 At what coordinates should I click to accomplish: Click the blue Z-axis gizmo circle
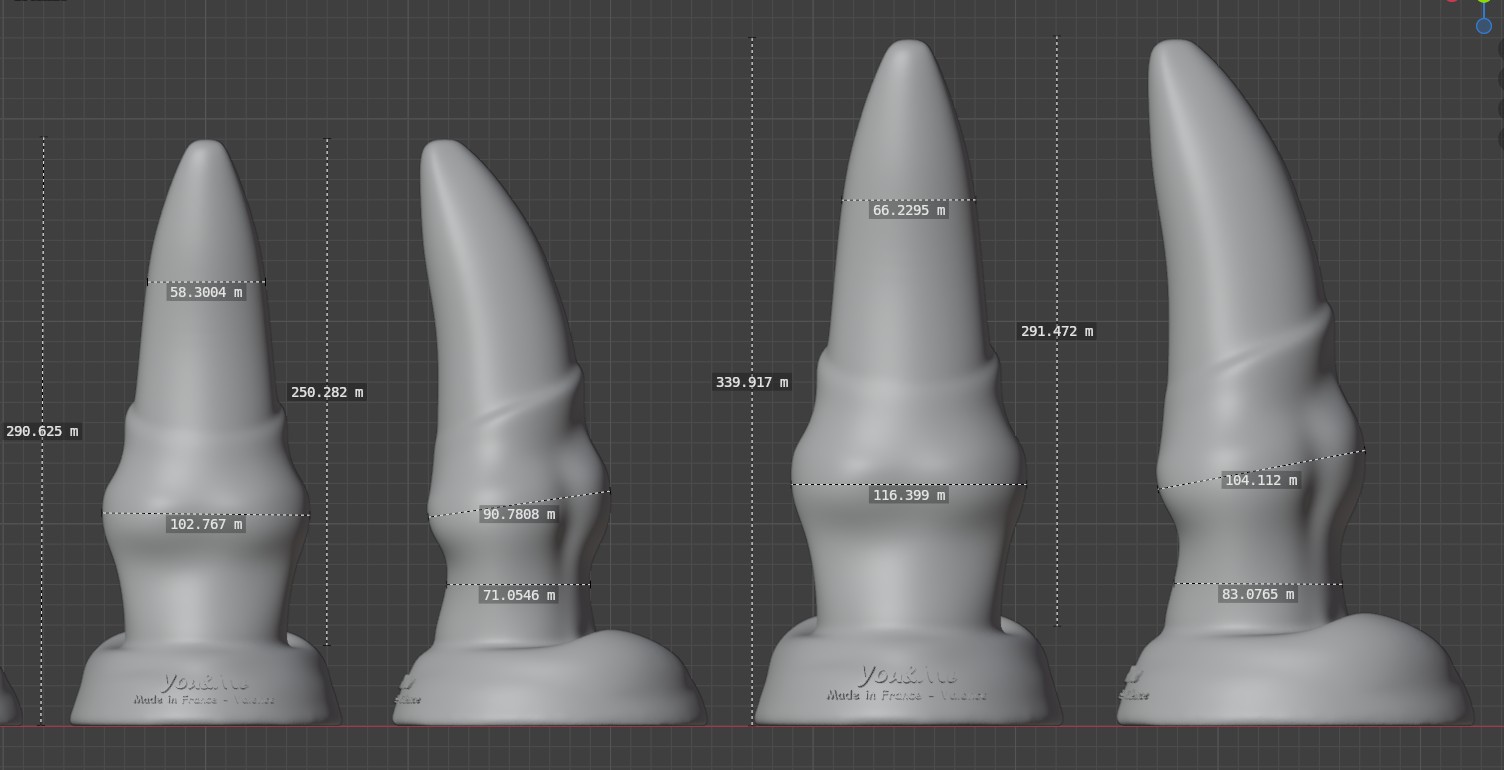click(x=1484, y=26)
